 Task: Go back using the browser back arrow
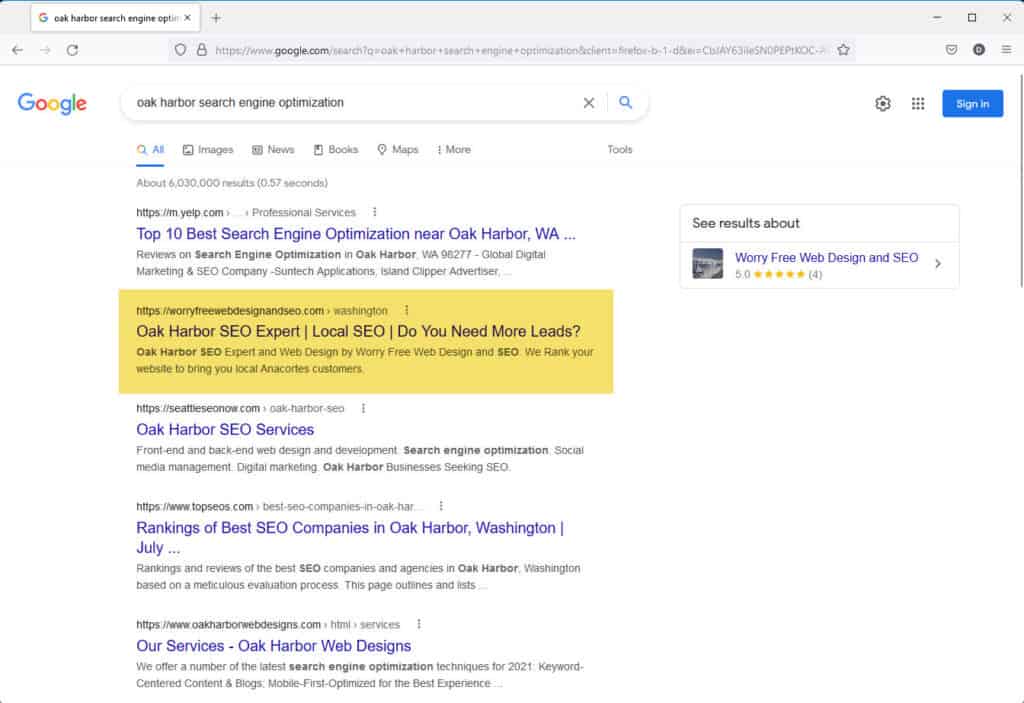coord(18,50)
